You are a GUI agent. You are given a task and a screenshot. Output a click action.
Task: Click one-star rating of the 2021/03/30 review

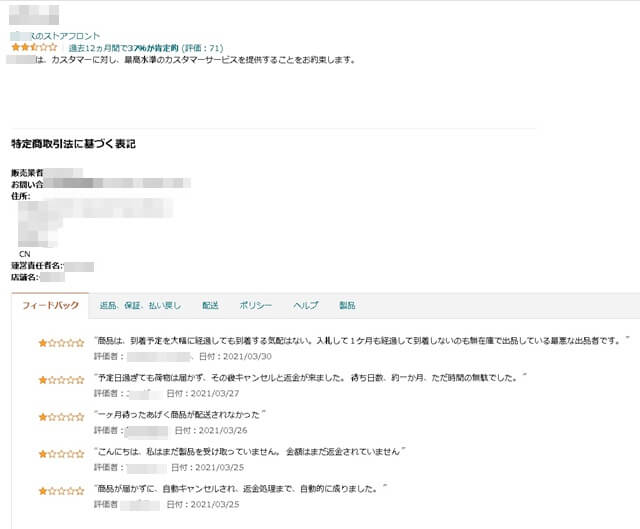[61, 343]
